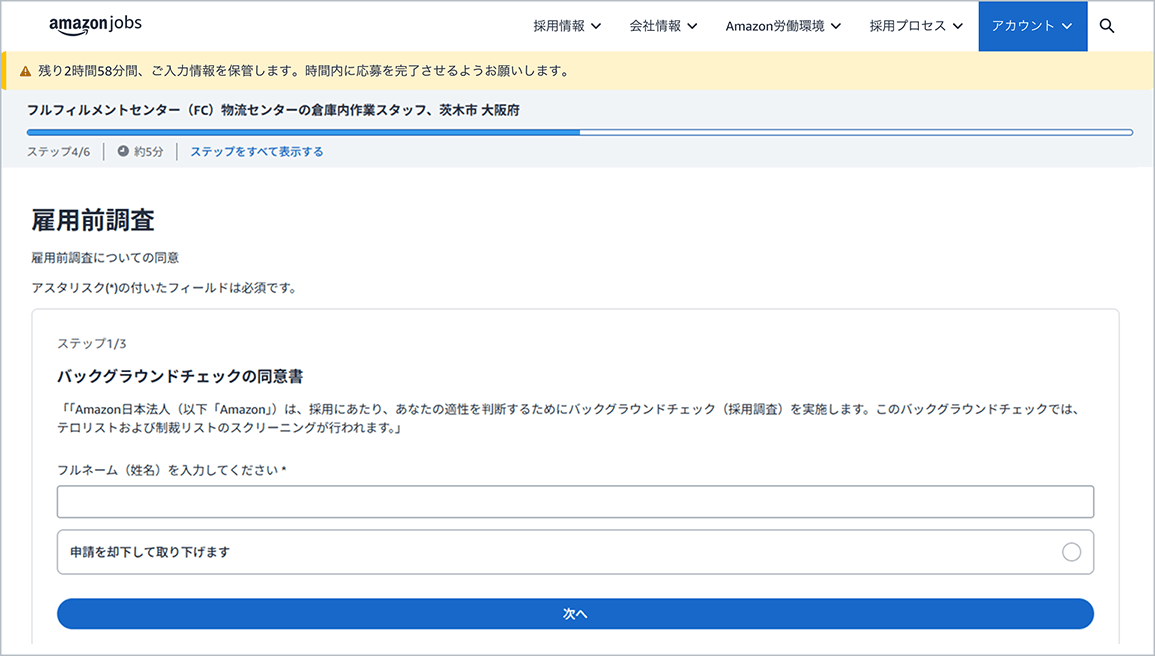Viewport: 1155px width, 656px height.
Task: Open the アカウント menu
Action: [1033, 26]
